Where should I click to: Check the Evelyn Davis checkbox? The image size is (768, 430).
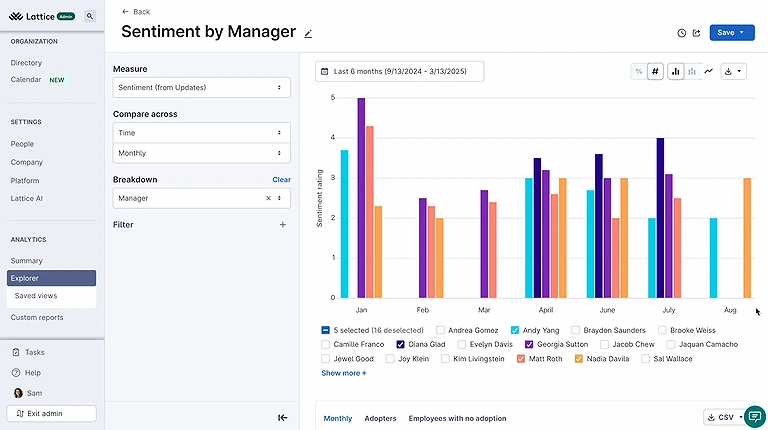[x=461, y=344]
